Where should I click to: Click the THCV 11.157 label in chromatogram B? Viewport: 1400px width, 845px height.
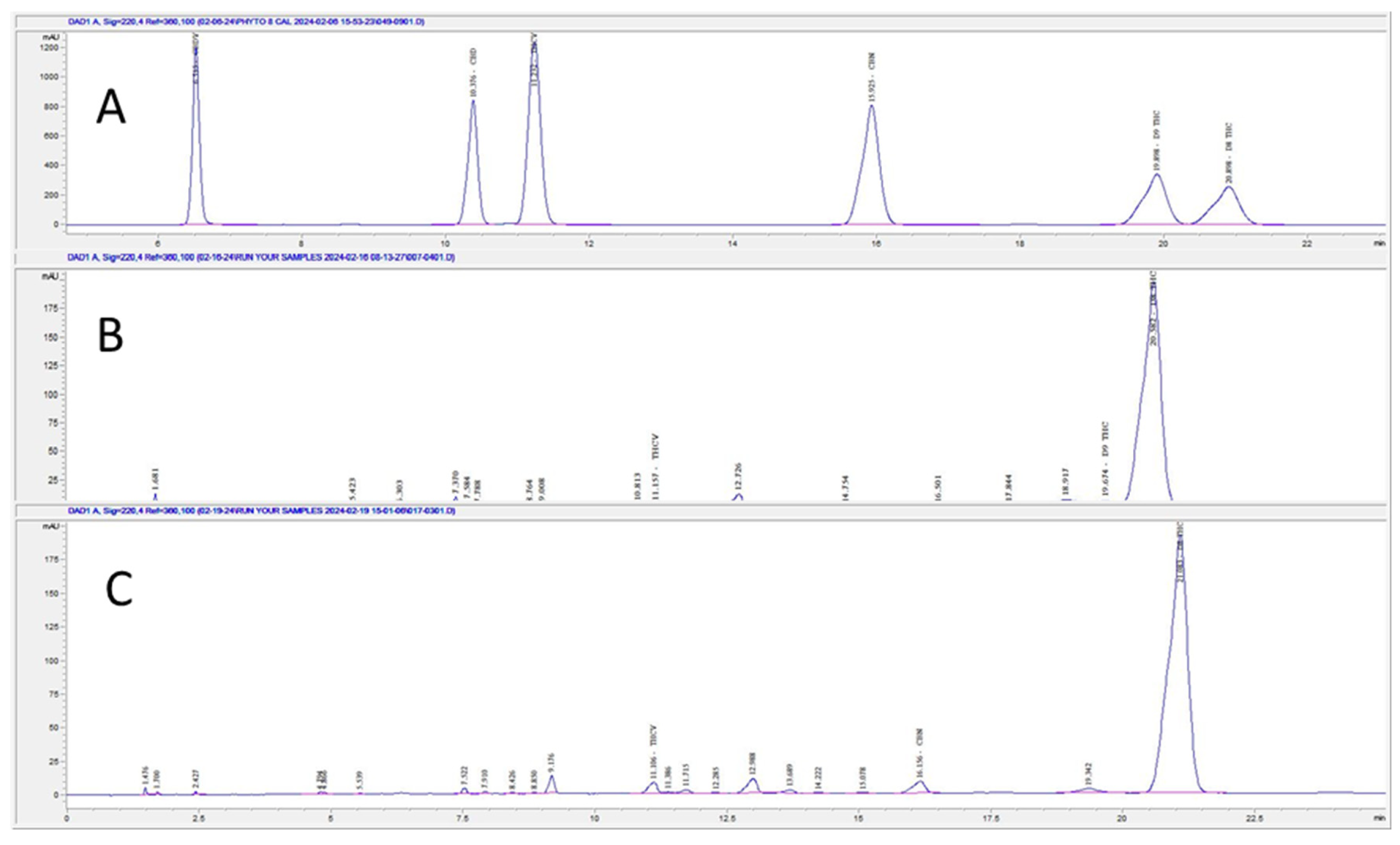656,466
